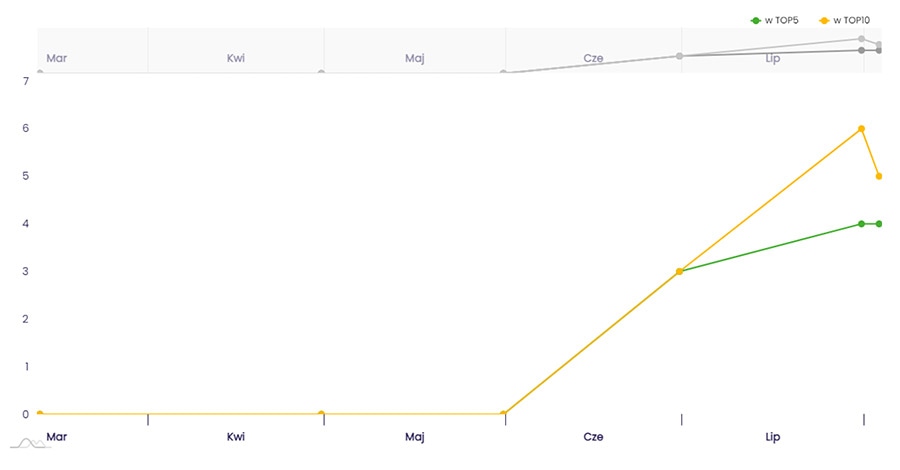Click the small curve chart icon below the y-axis
This screenshot has height=470, width=900.
coord(30,442)
